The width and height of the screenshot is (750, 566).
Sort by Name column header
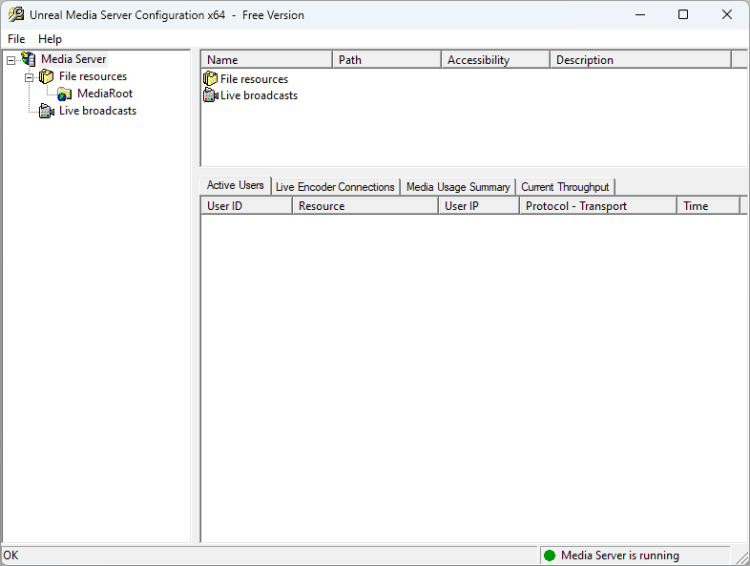[x=266, y=60]
